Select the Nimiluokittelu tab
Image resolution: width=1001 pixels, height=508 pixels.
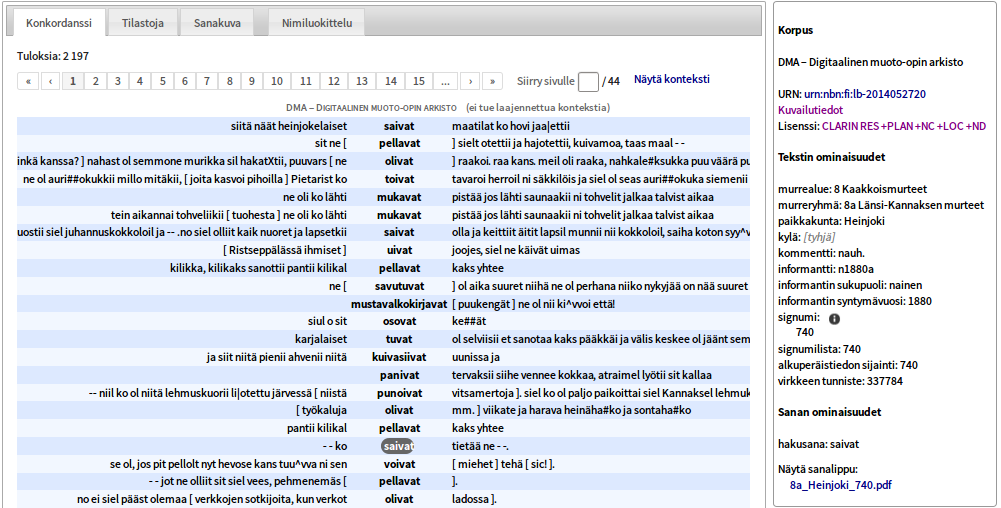[316, 21]
